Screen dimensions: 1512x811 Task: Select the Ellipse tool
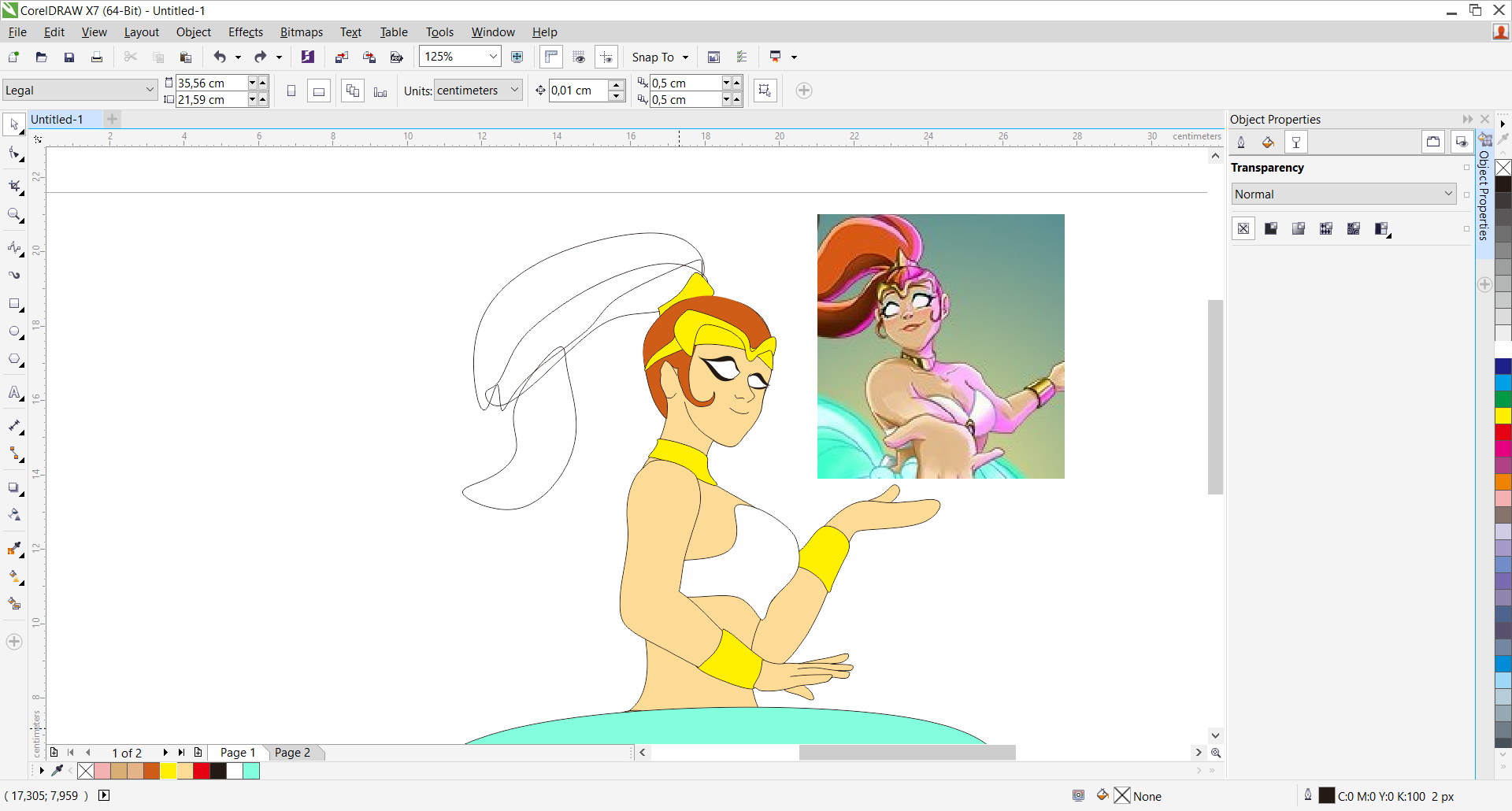pyautogui.click(x=14, y=331)
